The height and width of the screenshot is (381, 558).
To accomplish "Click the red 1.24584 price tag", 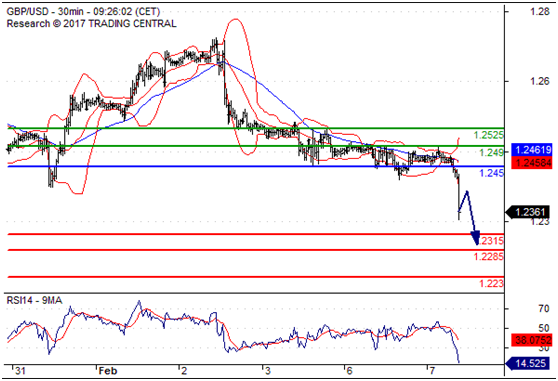I will click(x=533, y=163).
